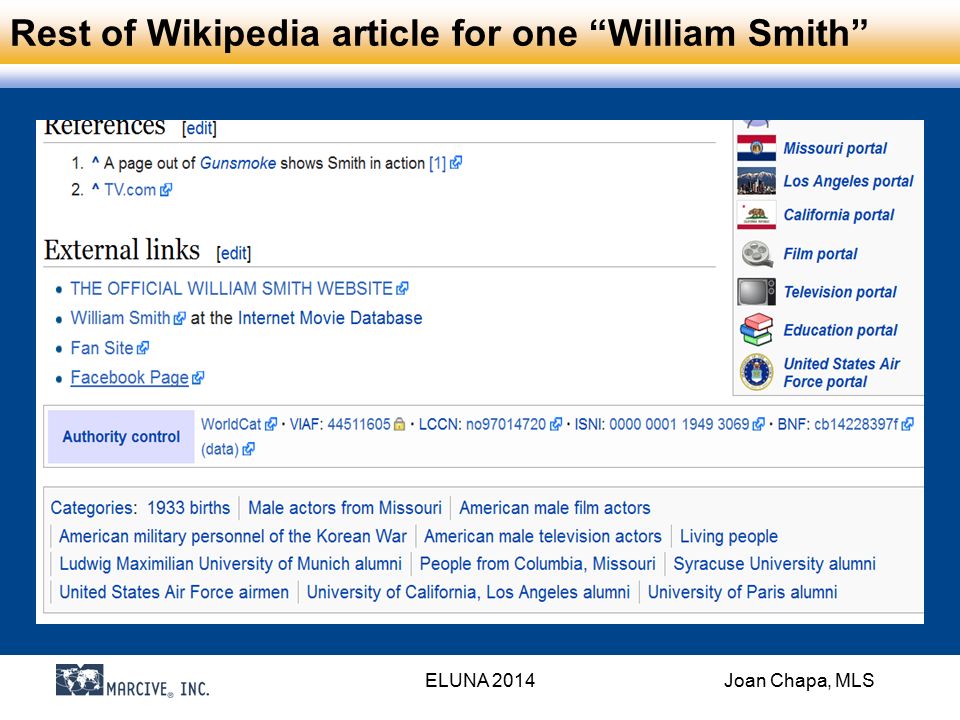Image resolution: width=960 pixels, height=720 pixels.
Task: Click external link icon after LCCN number
Action: pyautogui.click(x=555, y=424)
